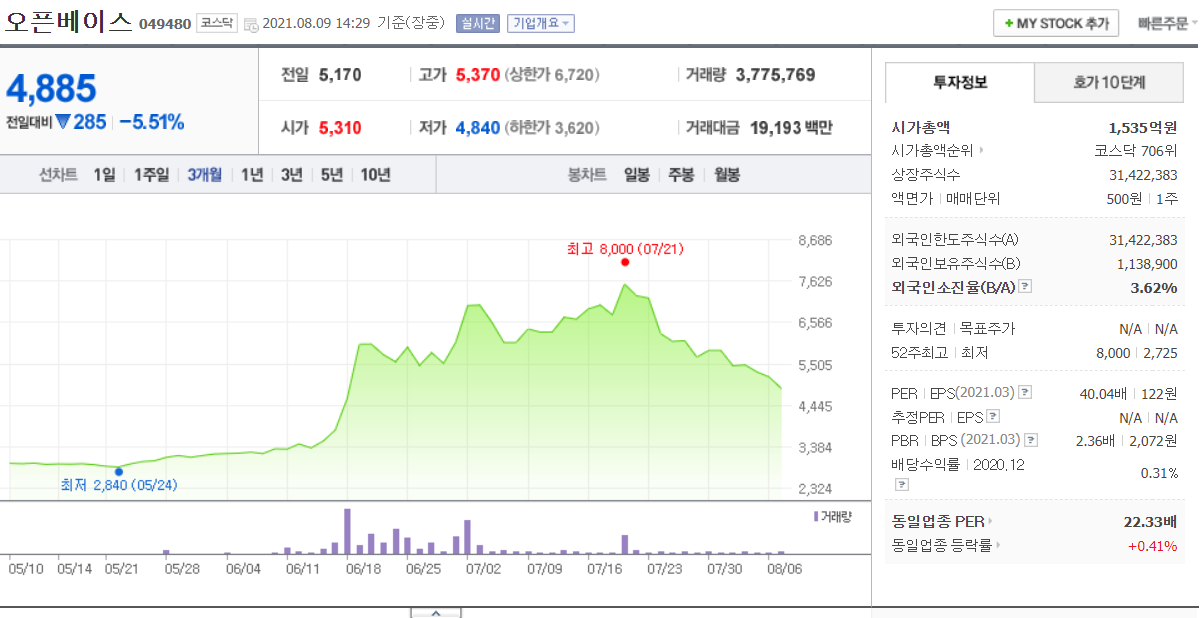Show the 월봉 candlestick chart

727,175
